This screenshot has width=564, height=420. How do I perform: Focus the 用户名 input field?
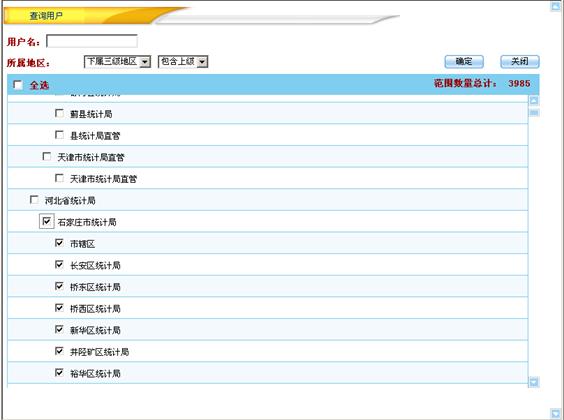(92, 41)
